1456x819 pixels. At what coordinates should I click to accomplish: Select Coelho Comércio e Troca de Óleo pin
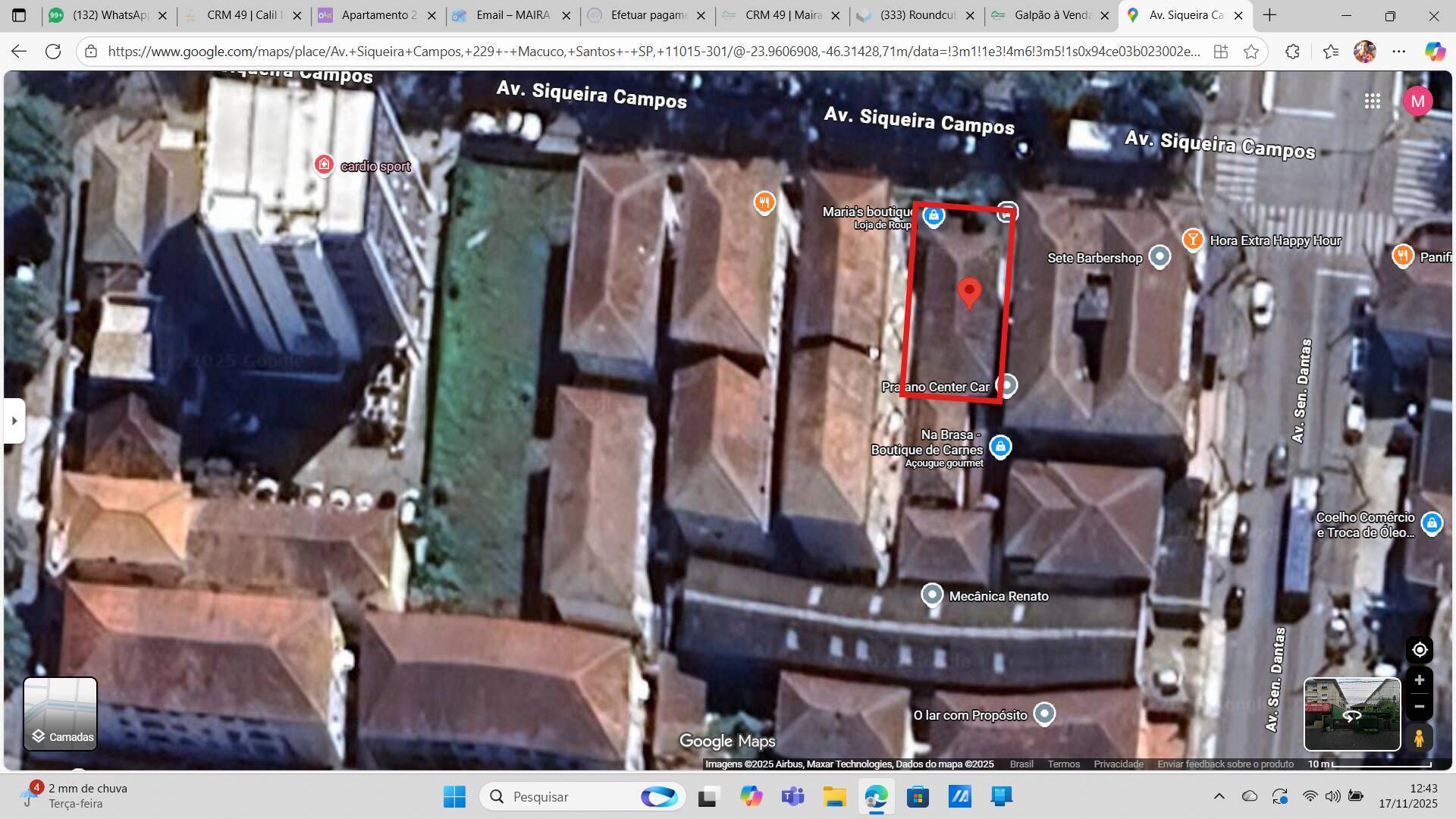point(1432,522)
